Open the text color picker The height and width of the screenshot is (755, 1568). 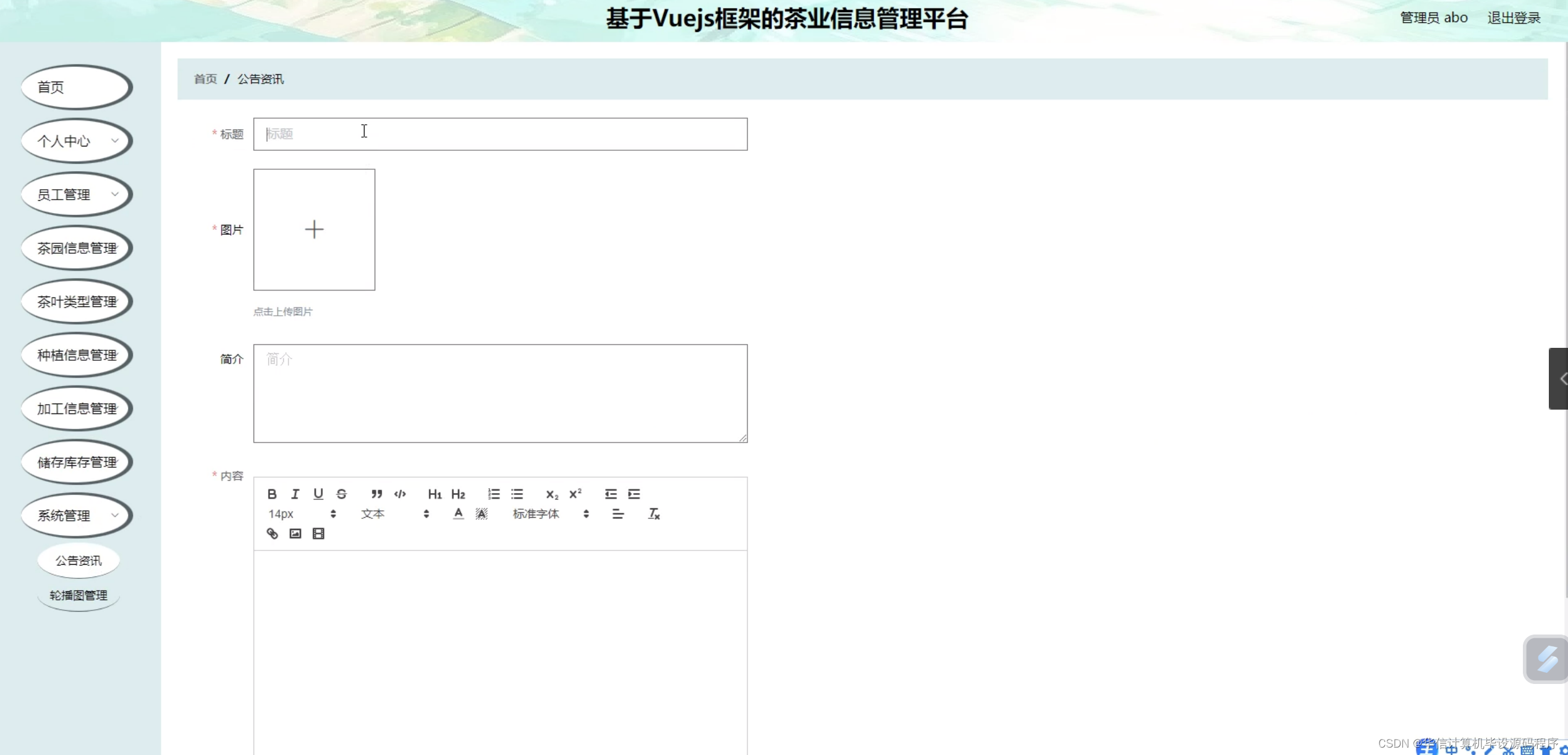[x=458, y=513]
